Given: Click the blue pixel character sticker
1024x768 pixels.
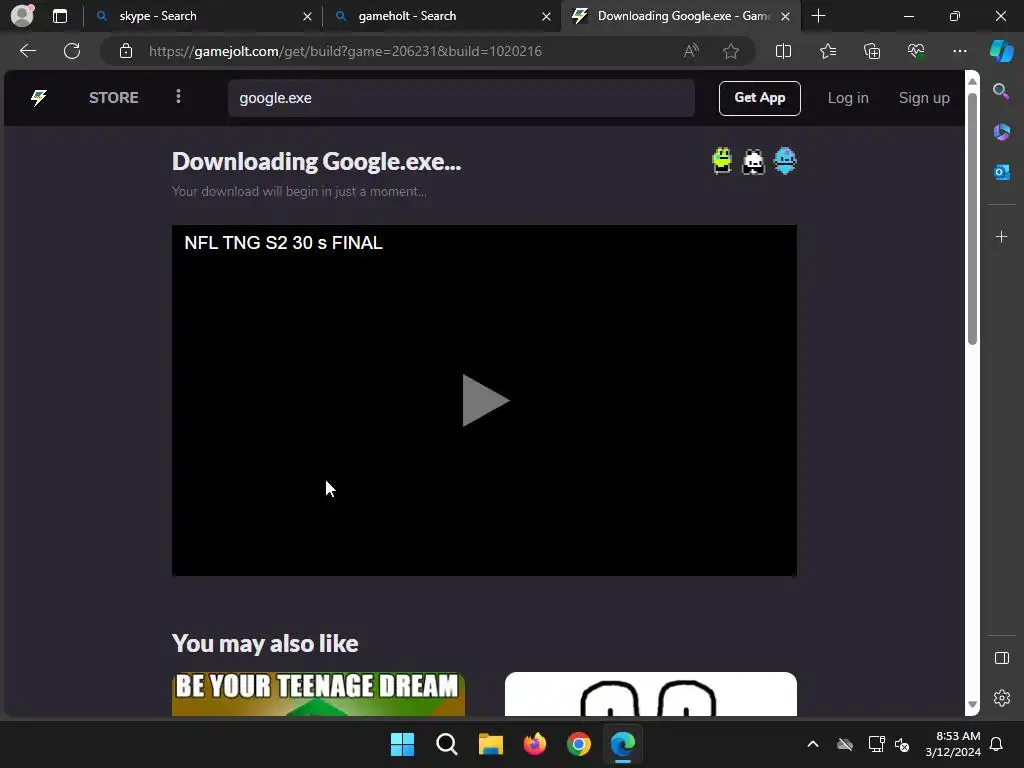Looking at the screenshot, I should [784, 161].
